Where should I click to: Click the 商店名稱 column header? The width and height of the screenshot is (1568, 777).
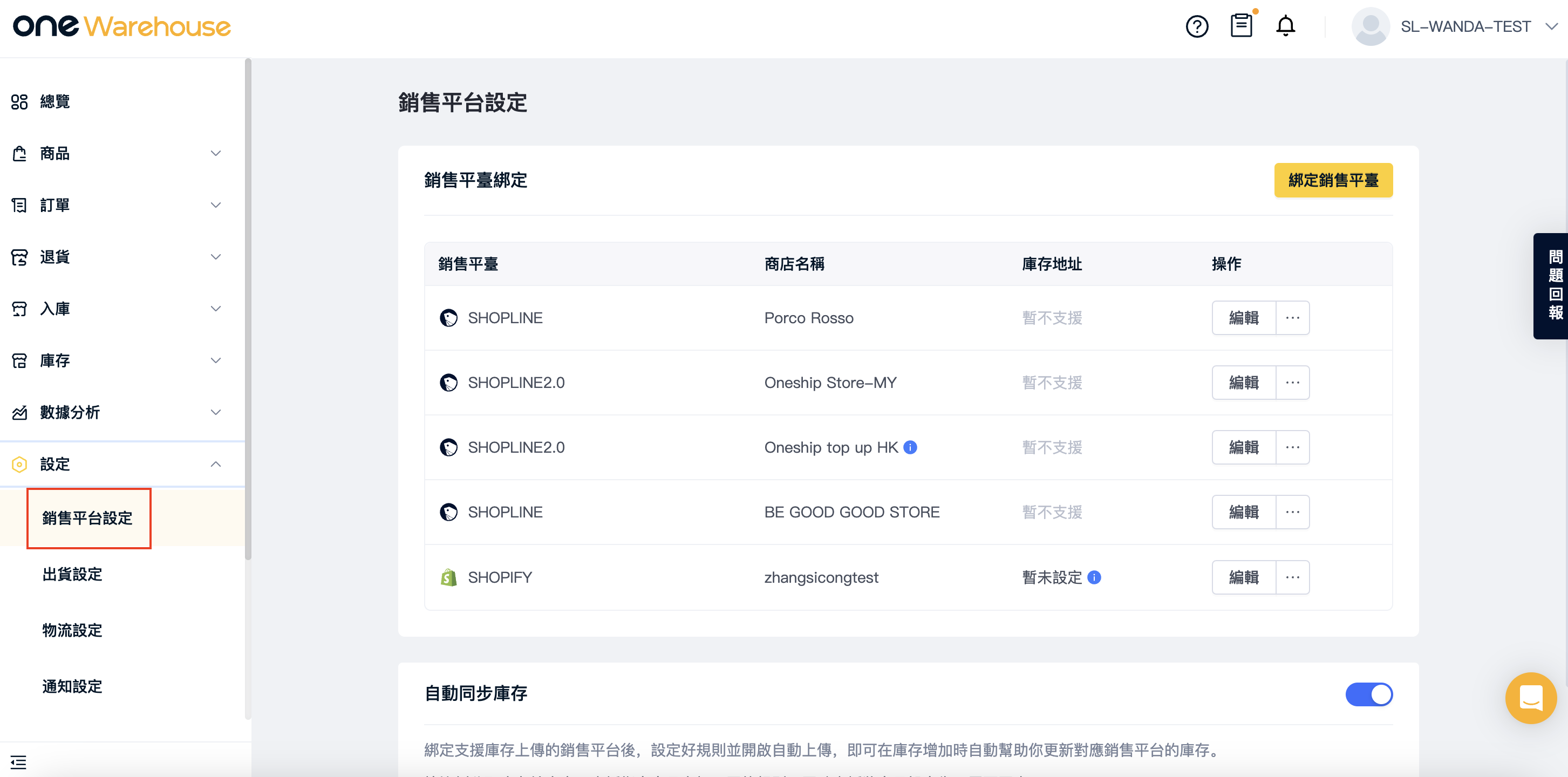point(794,264)
